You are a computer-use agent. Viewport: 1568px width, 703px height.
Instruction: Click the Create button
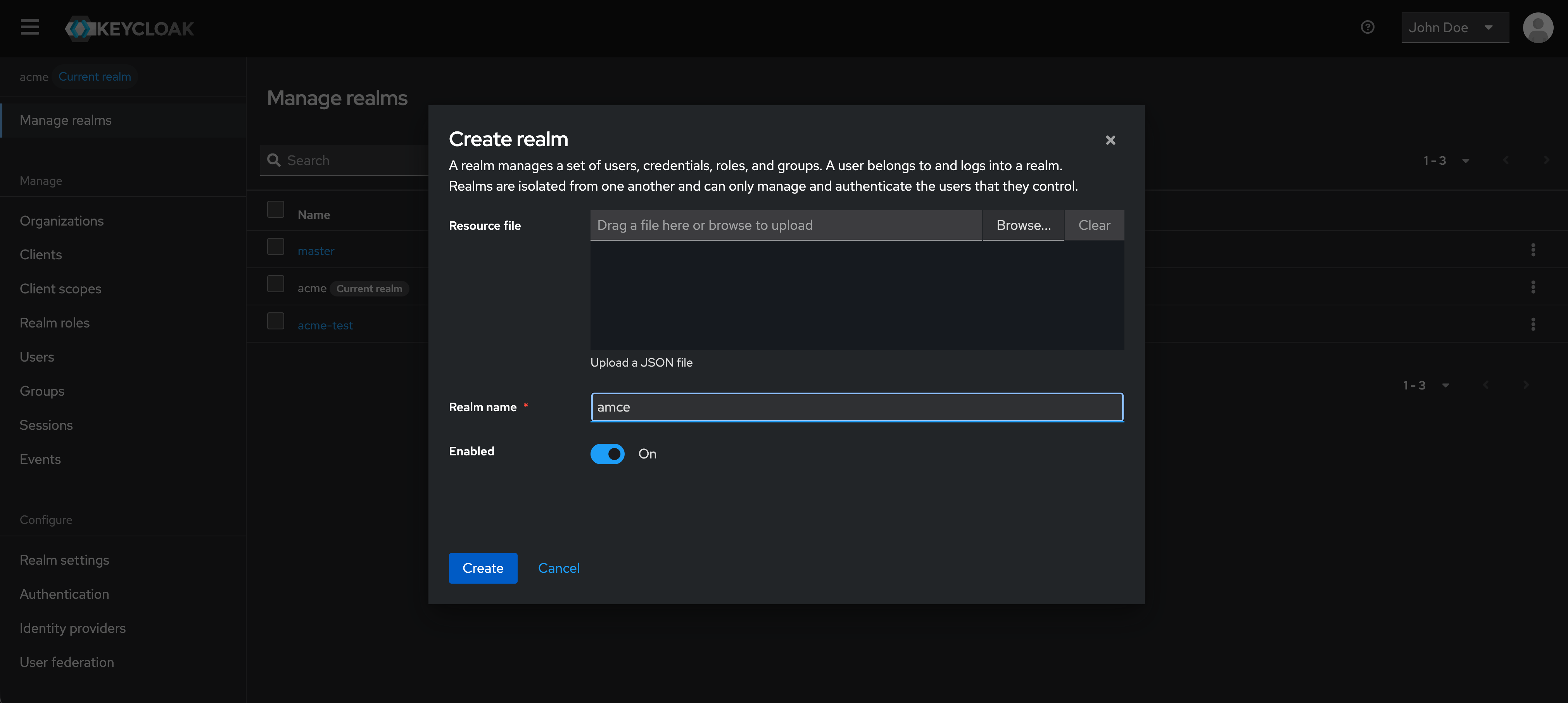tap(482, 567)
